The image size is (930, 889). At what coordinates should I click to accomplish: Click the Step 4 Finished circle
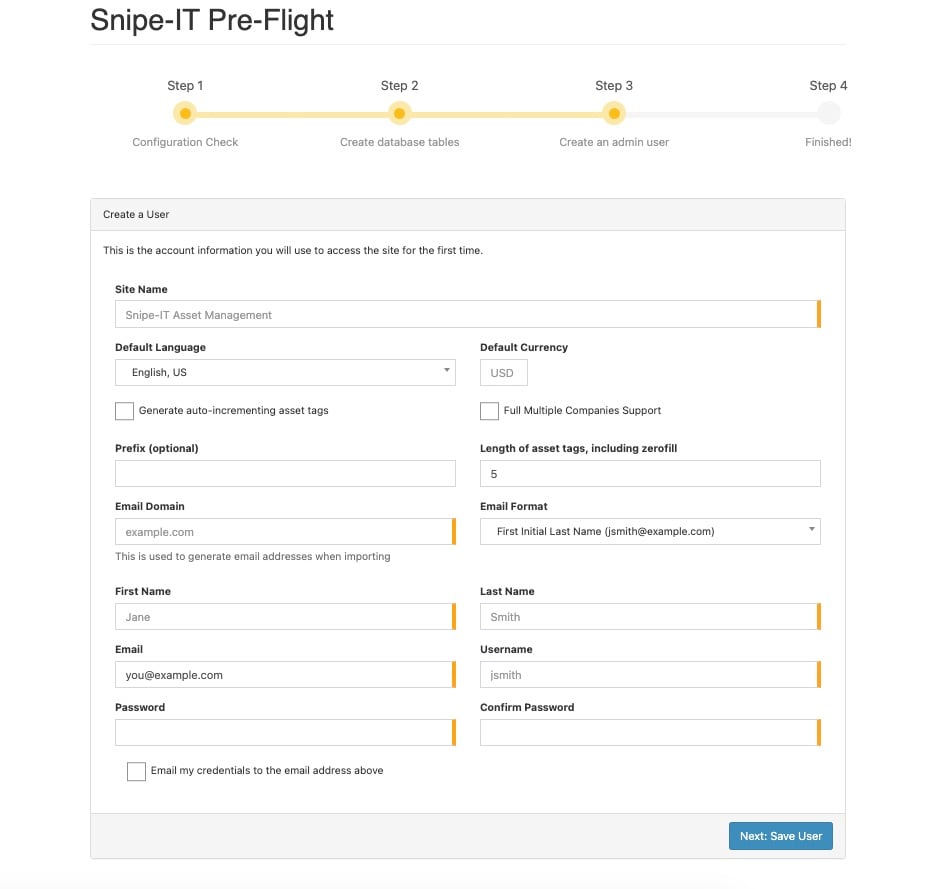(x=828, y=113)
